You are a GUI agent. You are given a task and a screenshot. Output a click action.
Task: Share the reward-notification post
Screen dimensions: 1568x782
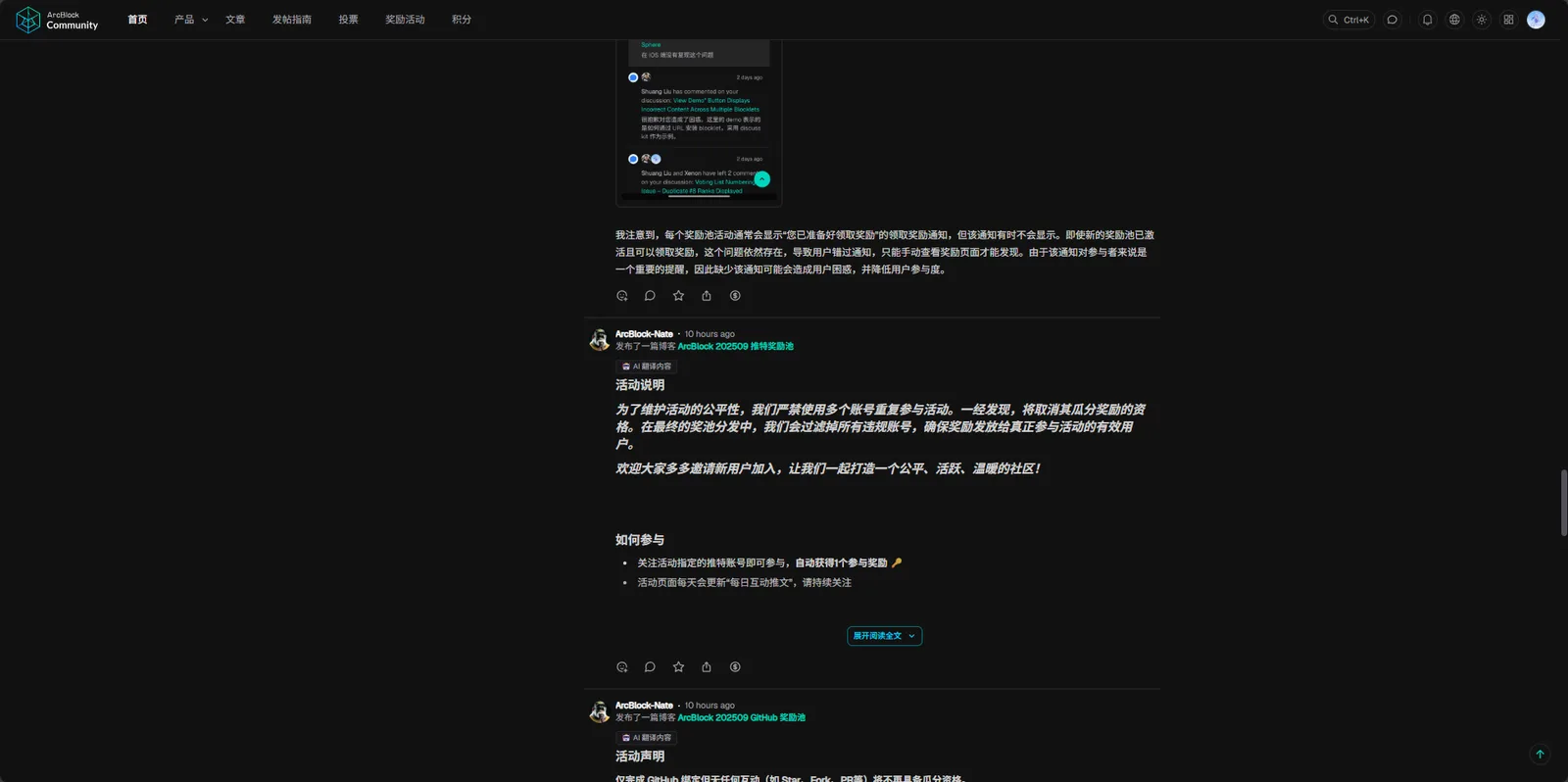point(707,296)
